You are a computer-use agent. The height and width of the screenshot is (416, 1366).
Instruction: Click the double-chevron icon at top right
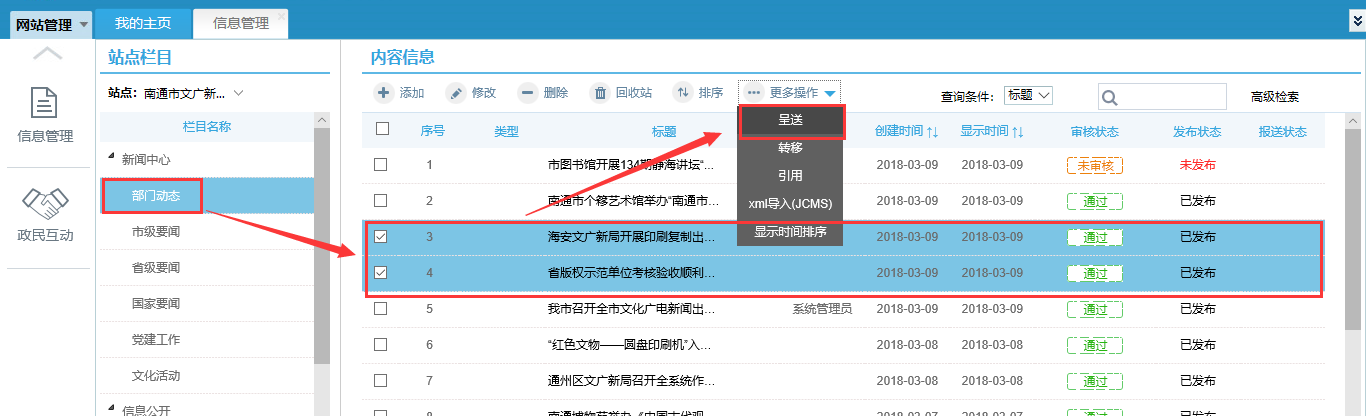(1356, 21)
